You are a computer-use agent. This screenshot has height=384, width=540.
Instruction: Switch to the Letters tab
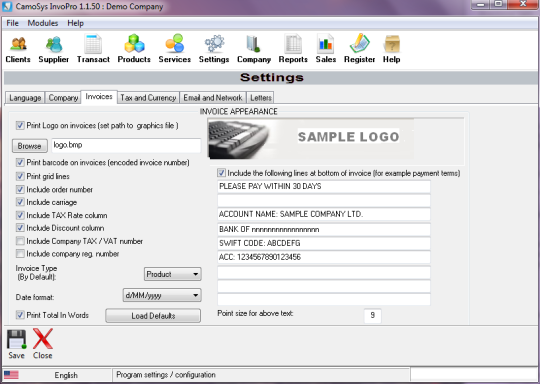tap(261, 98)
